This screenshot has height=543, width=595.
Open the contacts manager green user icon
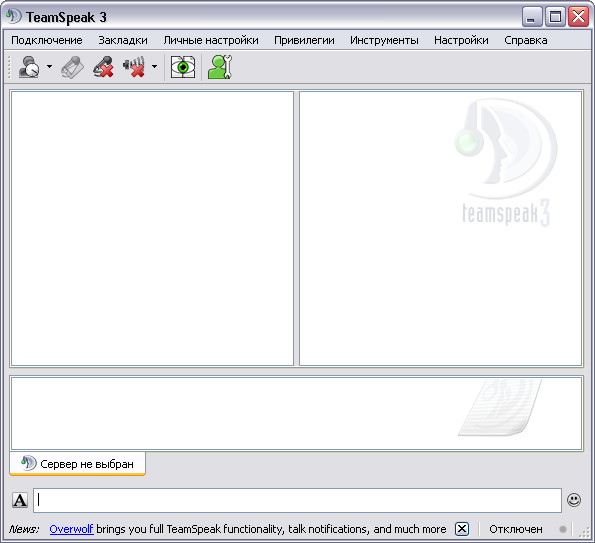click(x=220, y=67)
